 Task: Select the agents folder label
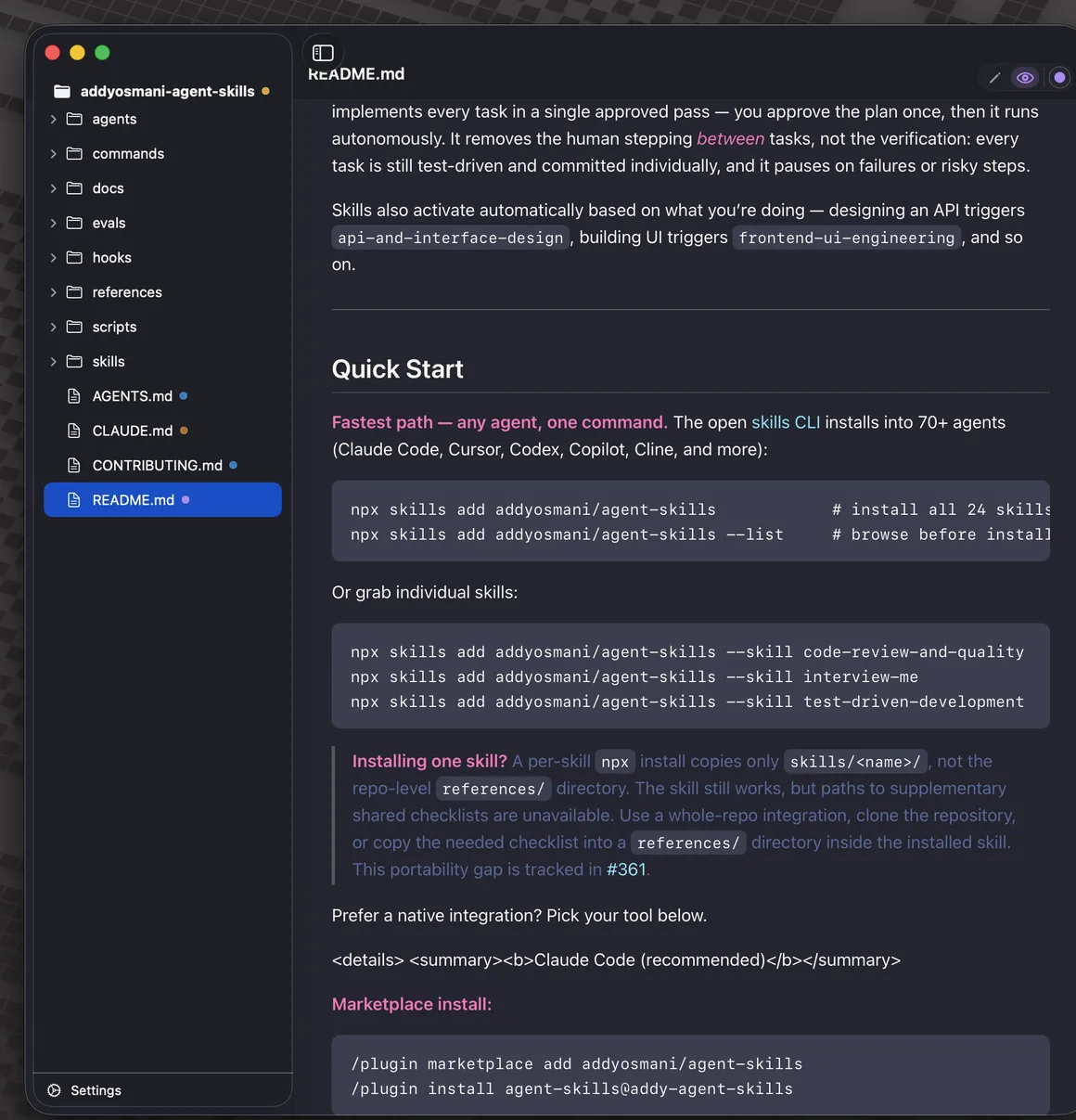(x=114, y=119)
